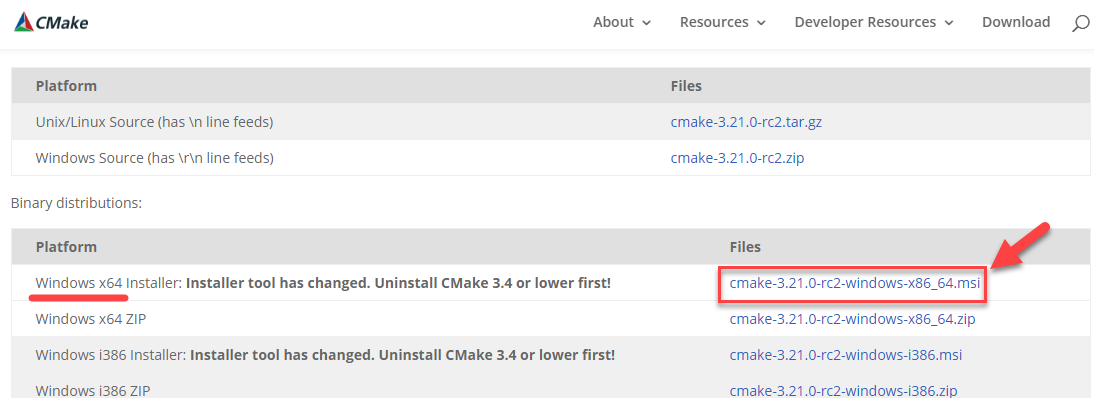
Task: Click the CMake wordmark text in header
Action: (x=62, y=22)
